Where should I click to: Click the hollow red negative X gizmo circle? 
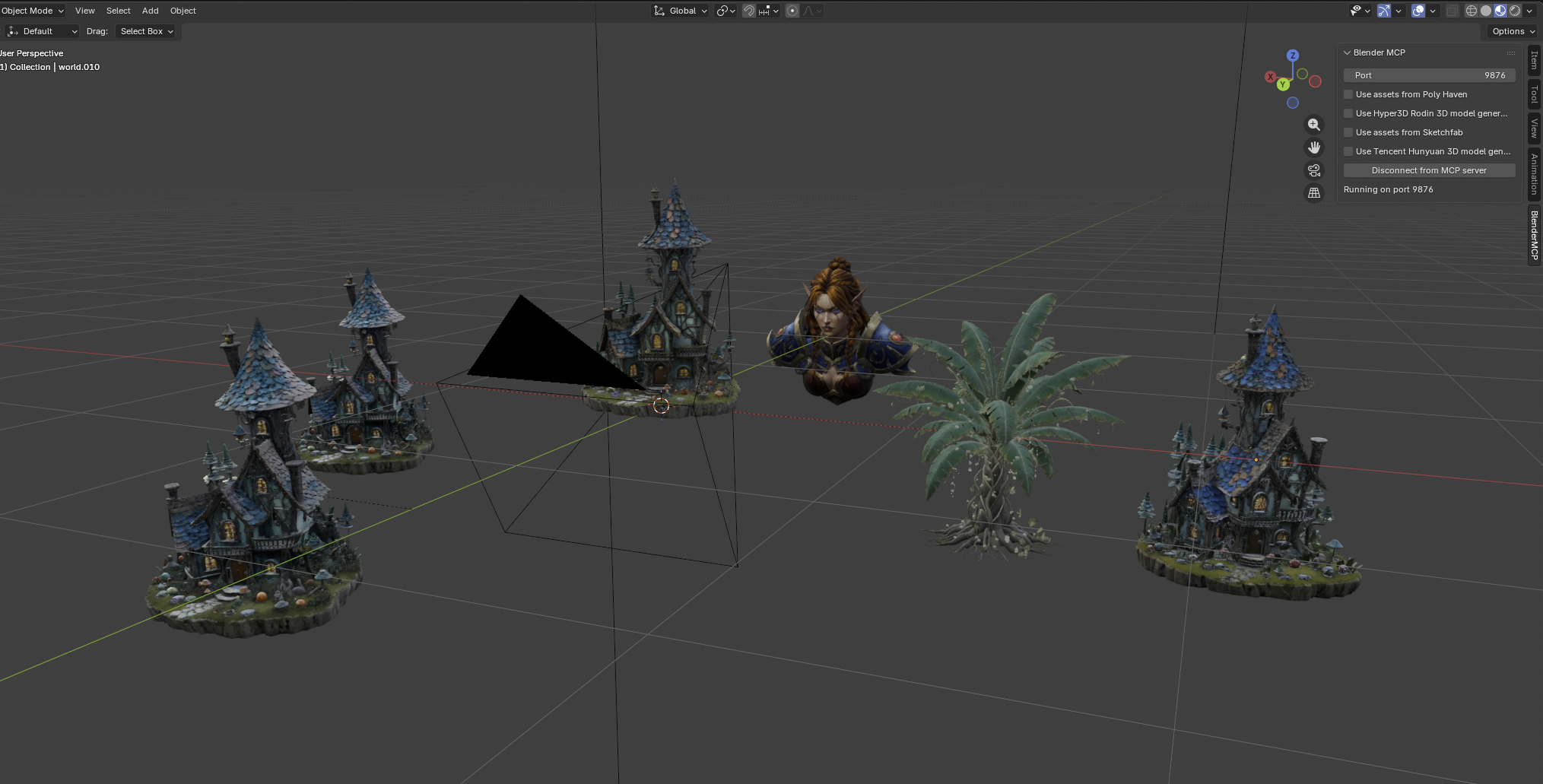click(1315, 81)
